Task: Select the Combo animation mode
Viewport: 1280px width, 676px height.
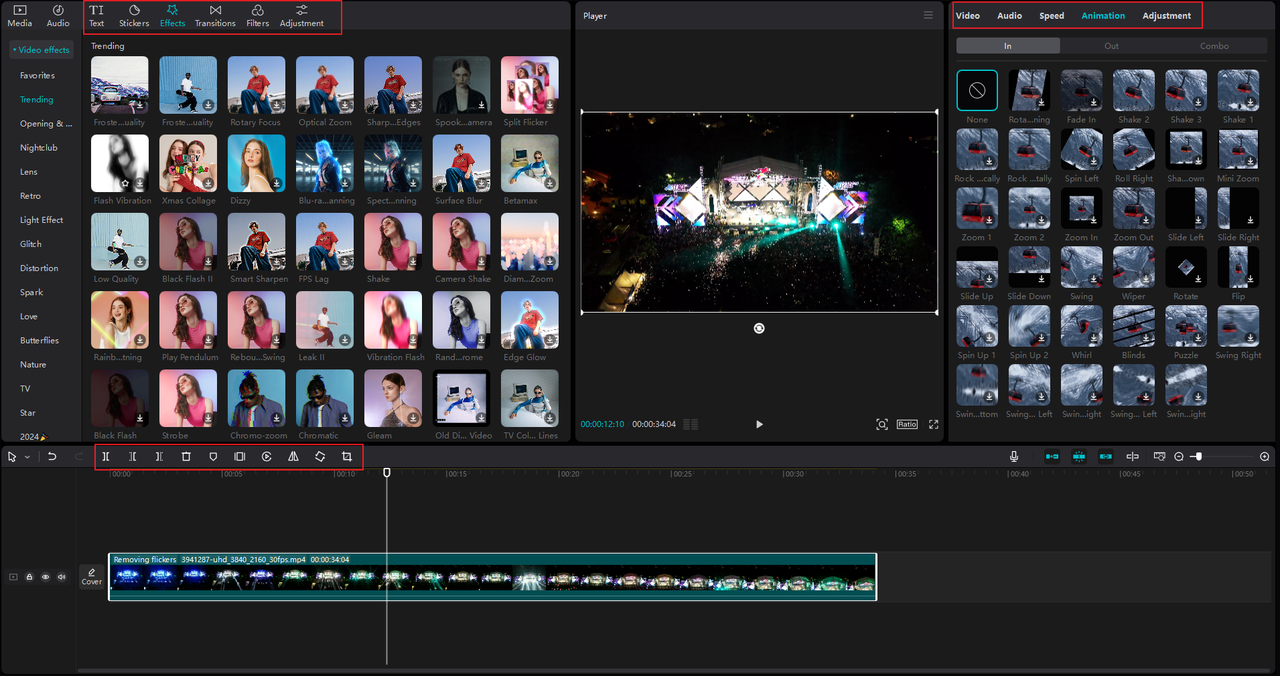Action: 1214,46
